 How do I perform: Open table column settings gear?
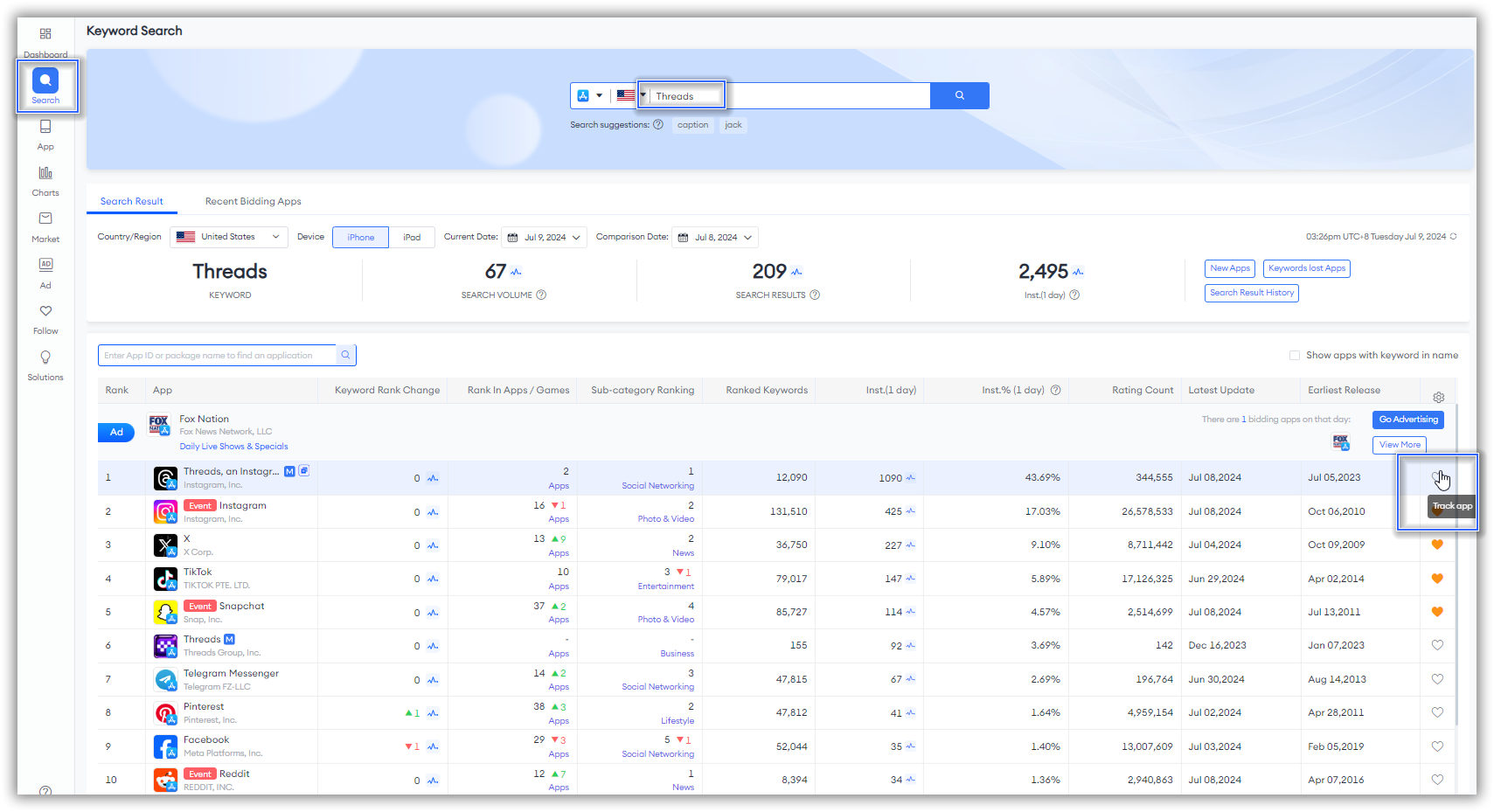(x=1438, y=397)
